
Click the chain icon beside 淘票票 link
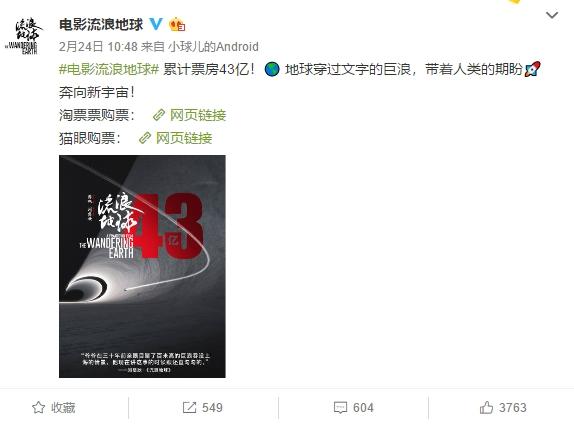click(159, 115)
